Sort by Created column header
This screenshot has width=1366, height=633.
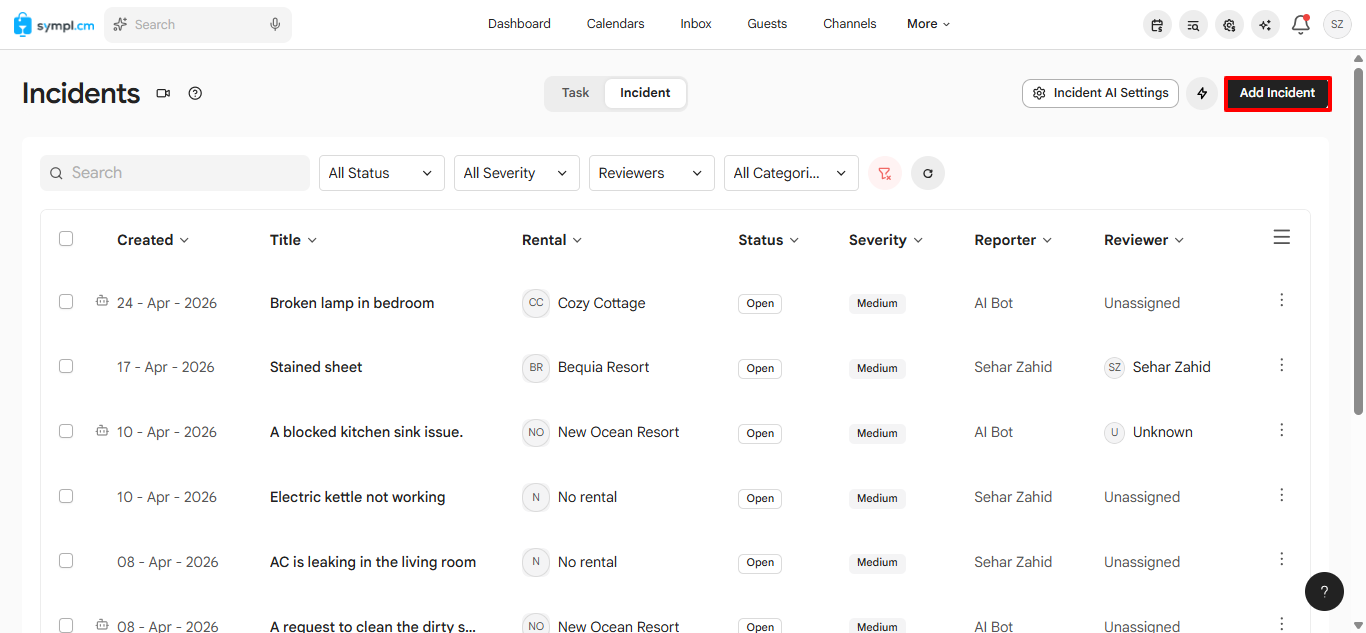point(153,240)
